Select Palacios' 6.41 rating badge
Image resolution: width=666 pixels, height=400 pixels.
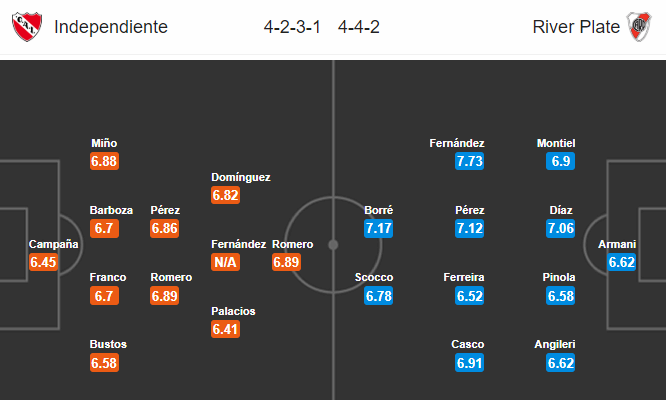click(x=226, y=329)
